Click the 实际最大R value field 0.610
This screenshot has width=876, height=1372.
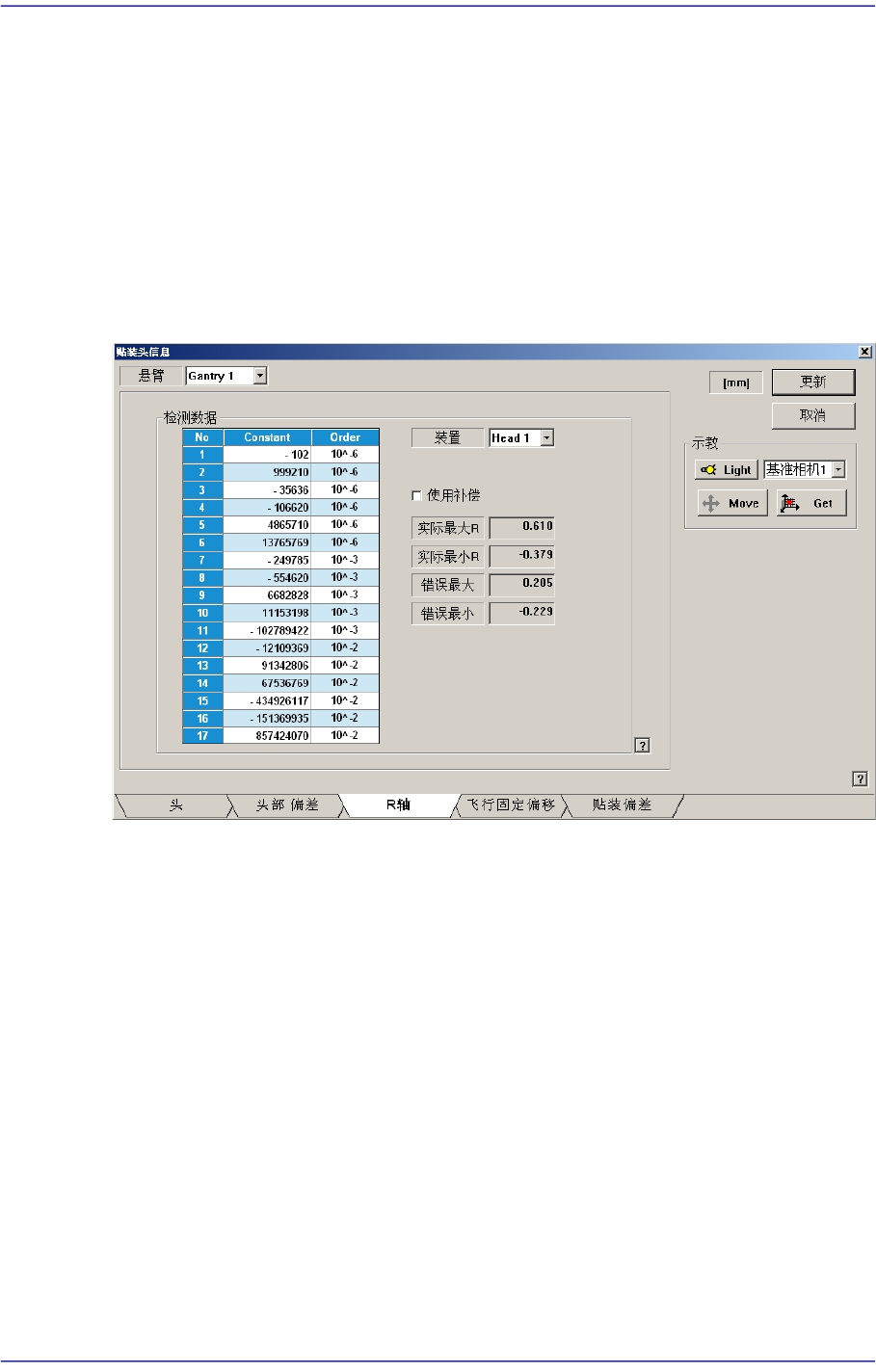[x=522, y=527]
